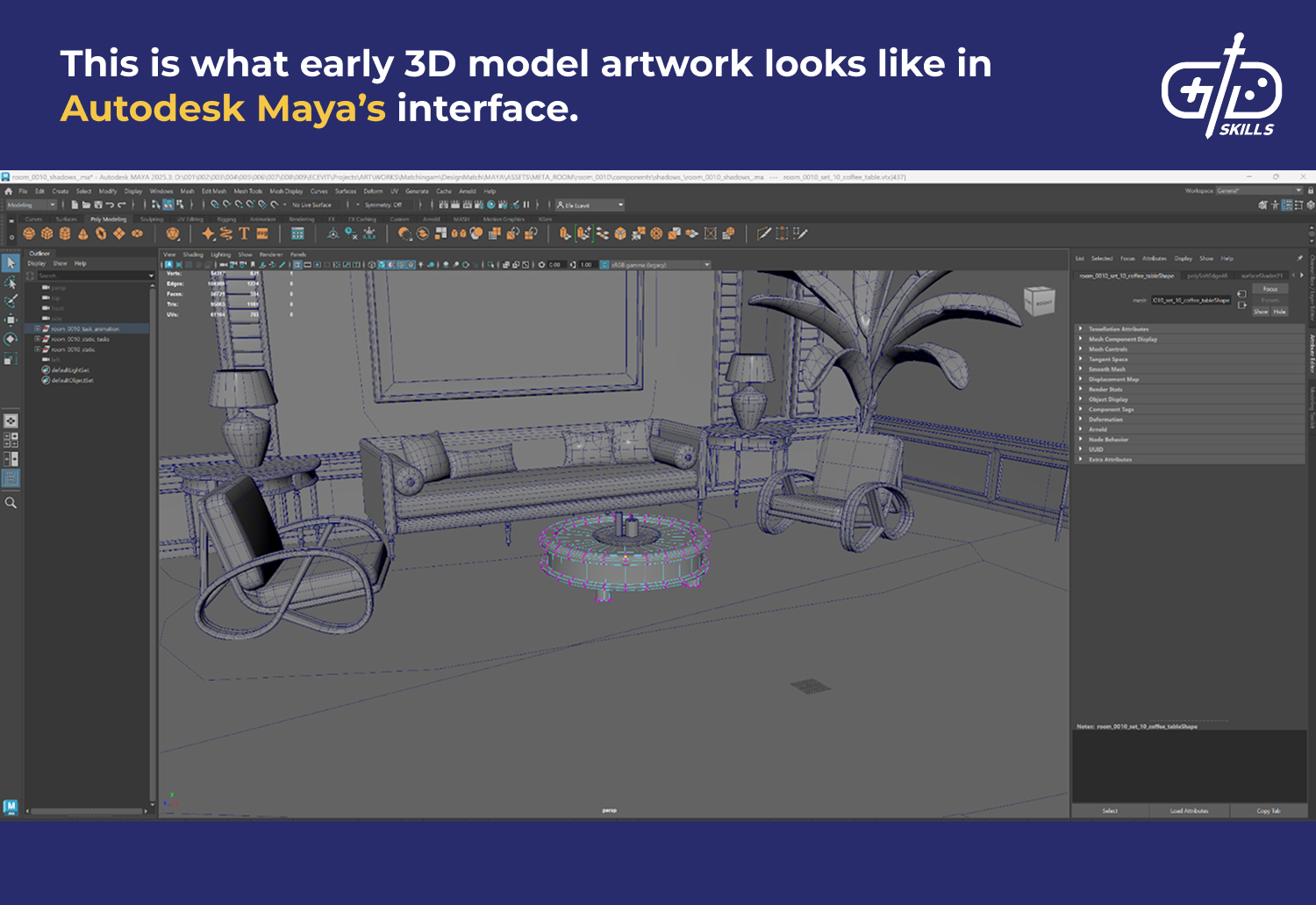Pick the Scale tool in toolbox

11,358
